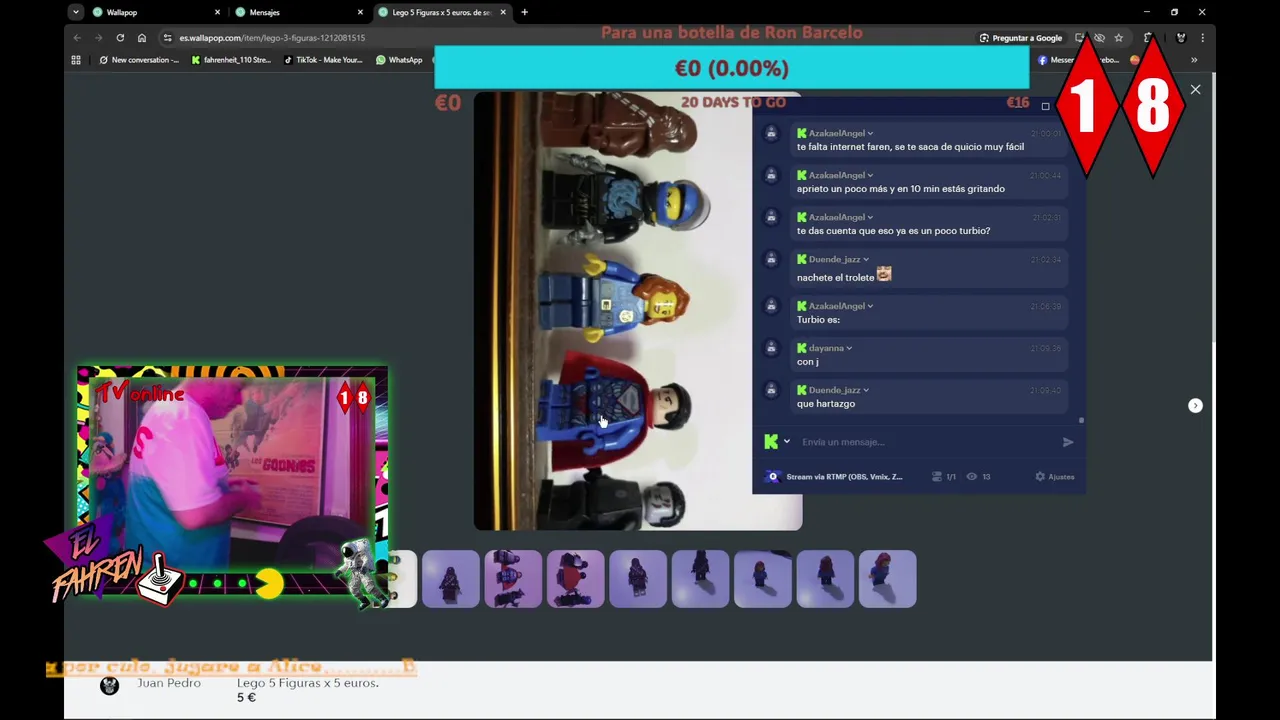
Task: Go to the browser home page
Action: [x=142, y=38]
